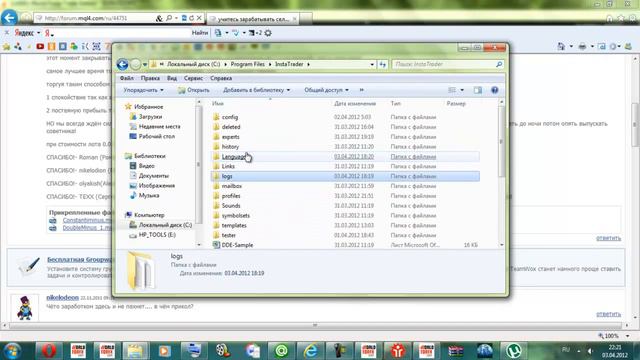Open uTorrent from the taskbar
The image size is (640, 360).
[514, 351]
